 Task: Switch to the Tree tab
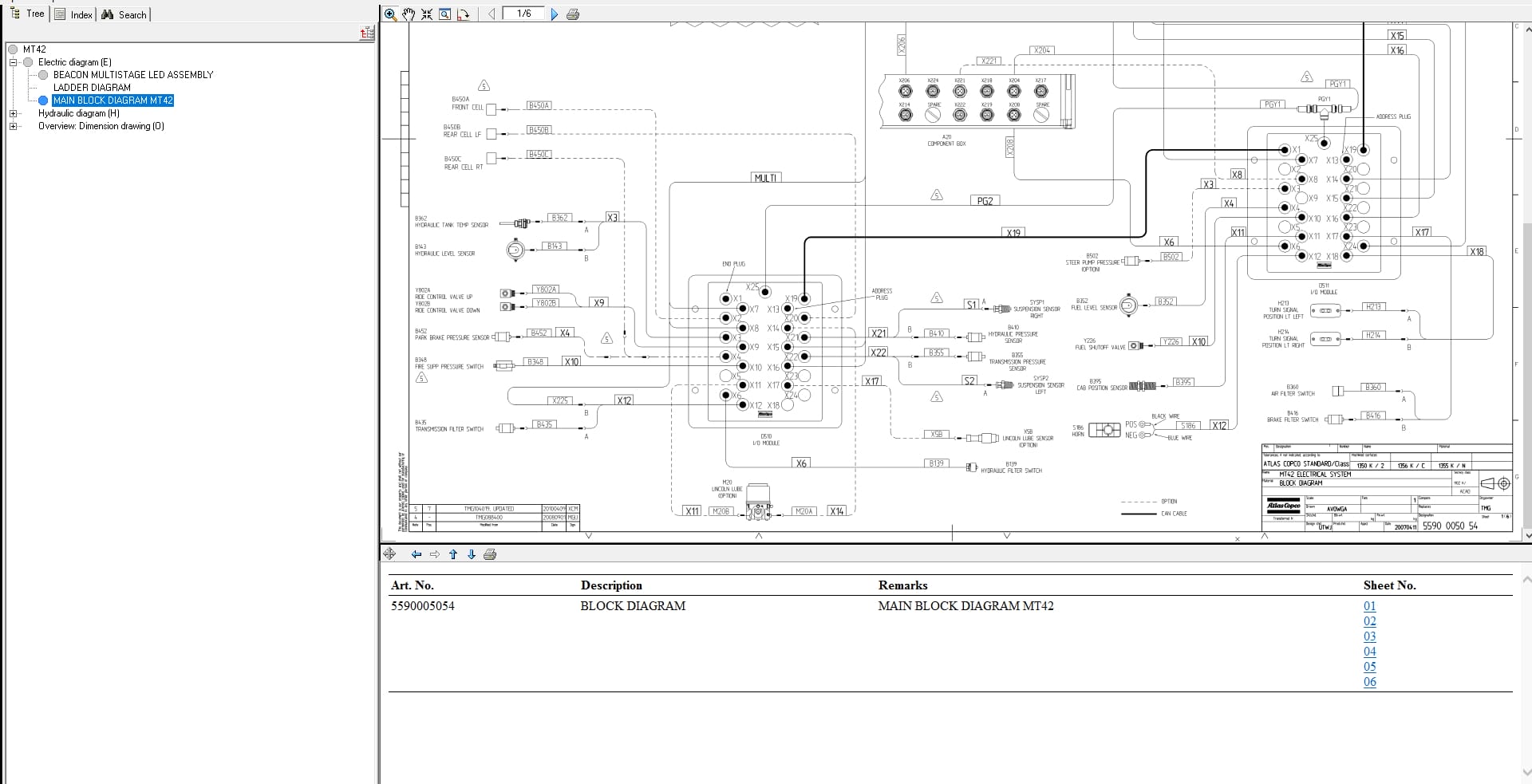coord(27,14)
